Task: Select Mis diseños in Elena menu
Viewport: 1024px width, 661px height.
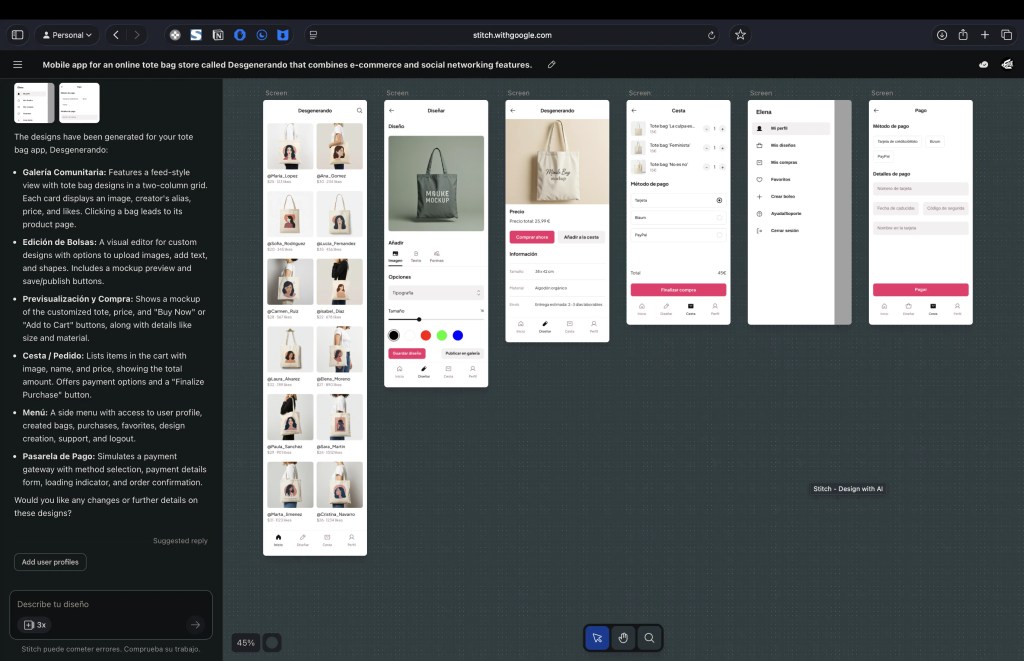Action: [782, 146]
